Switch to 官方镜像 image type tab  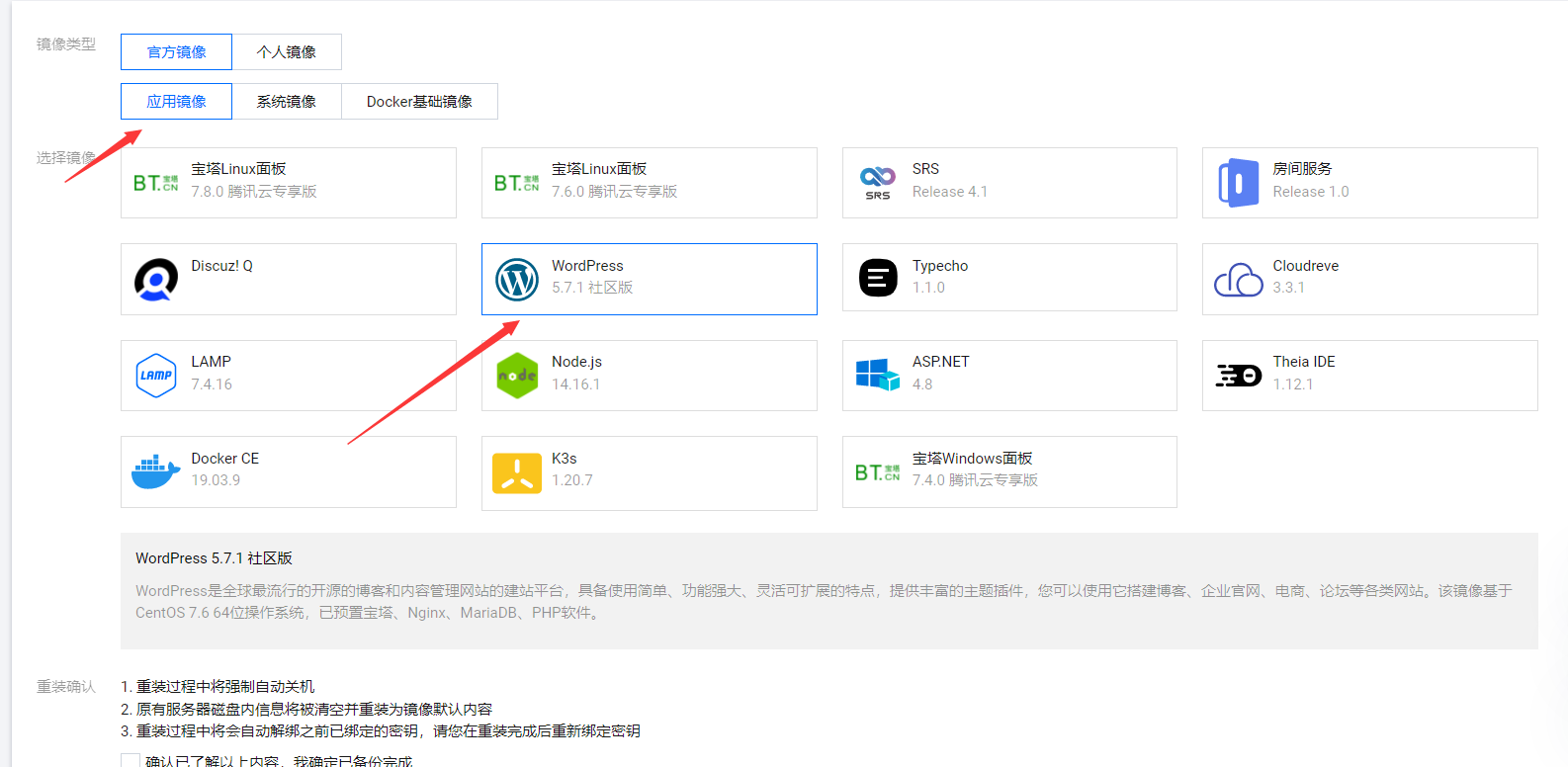(x=176, y=52)
